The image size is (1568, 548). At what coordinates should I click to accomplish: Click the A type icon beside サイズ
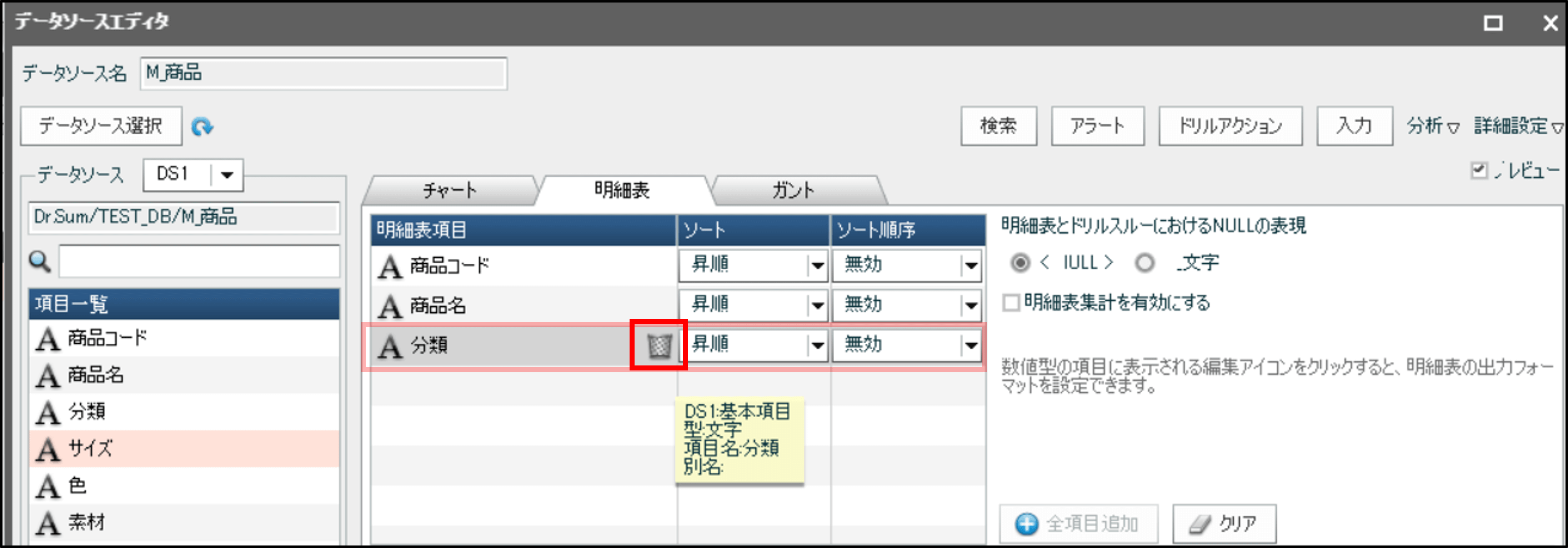tap(47, 449)
